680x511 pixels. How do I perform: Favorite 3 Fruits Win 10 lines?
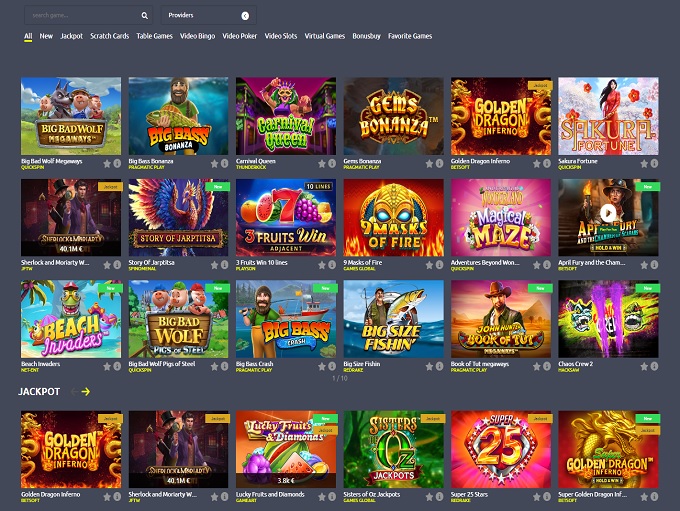321,264
